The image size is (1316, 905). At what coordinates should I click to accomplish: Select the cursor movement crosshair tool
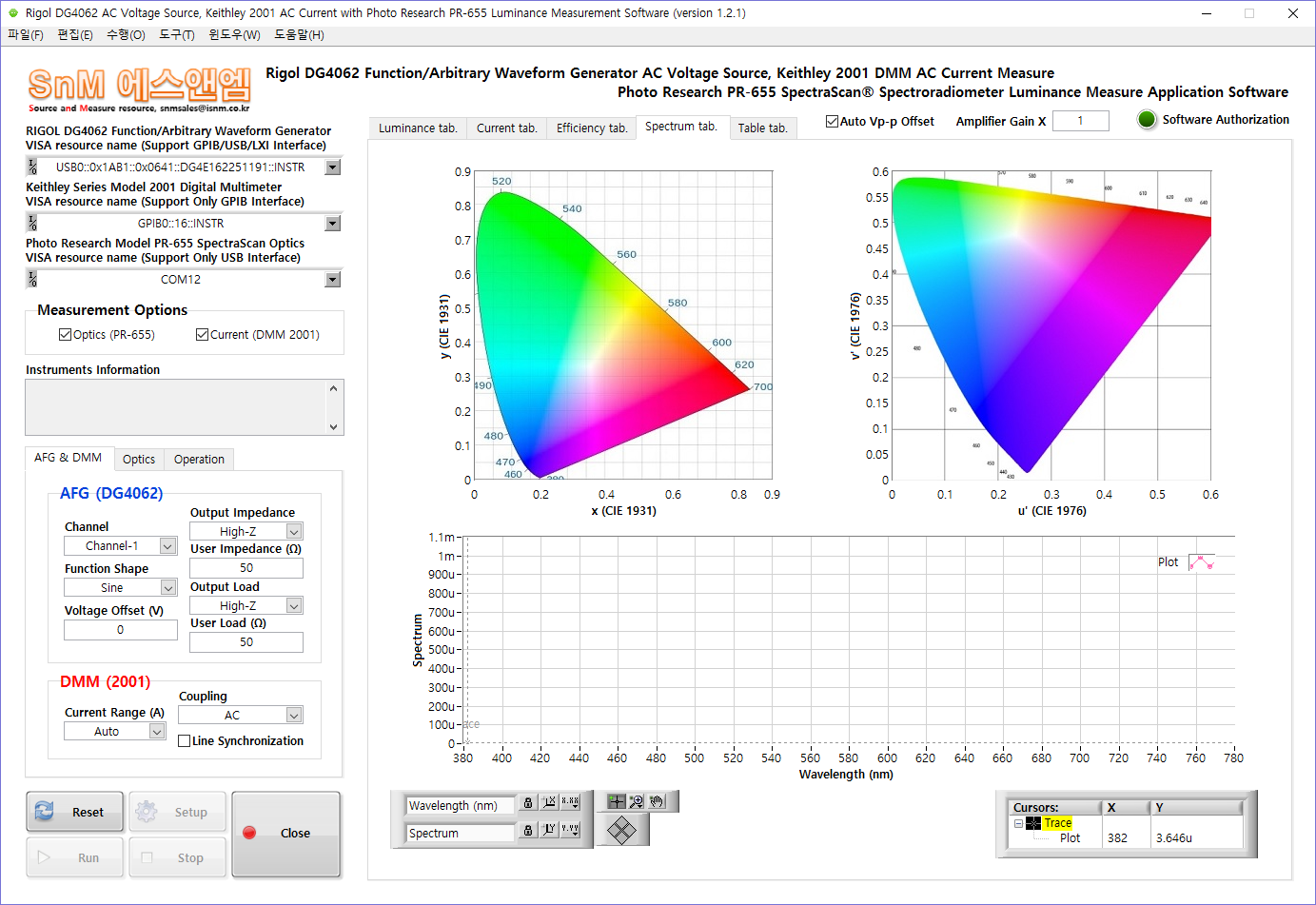(x=617, y=801)
